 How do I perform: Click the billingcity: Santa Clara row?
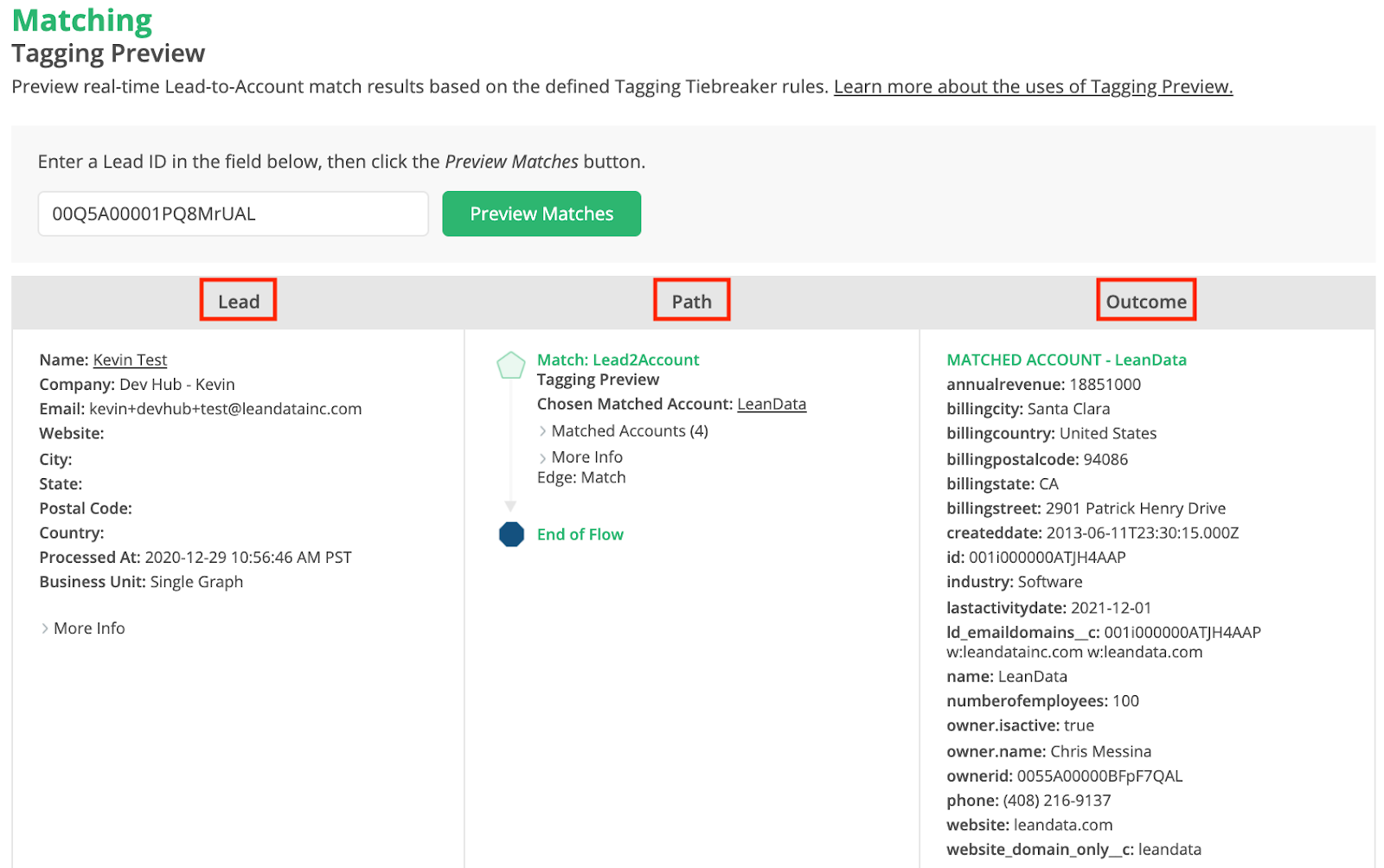(x=1028, y=409)
